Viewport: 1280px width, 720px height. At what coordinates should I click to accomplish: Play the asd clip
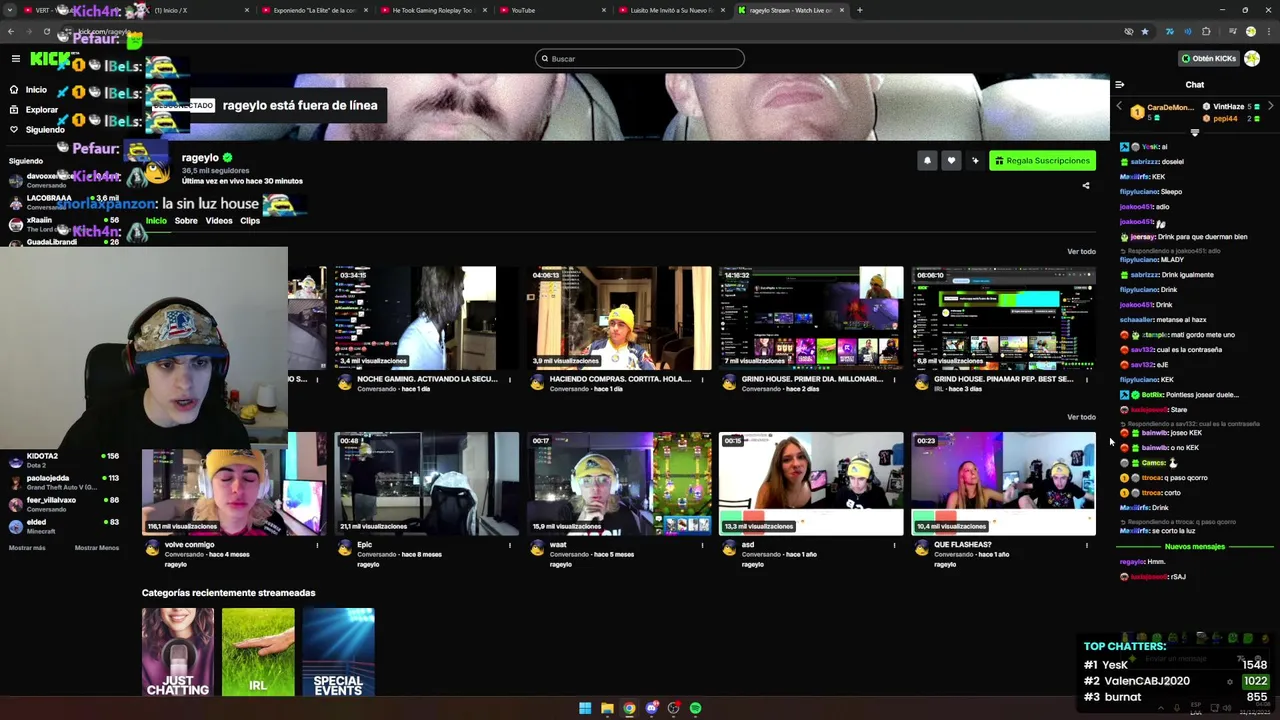(811, 484)
